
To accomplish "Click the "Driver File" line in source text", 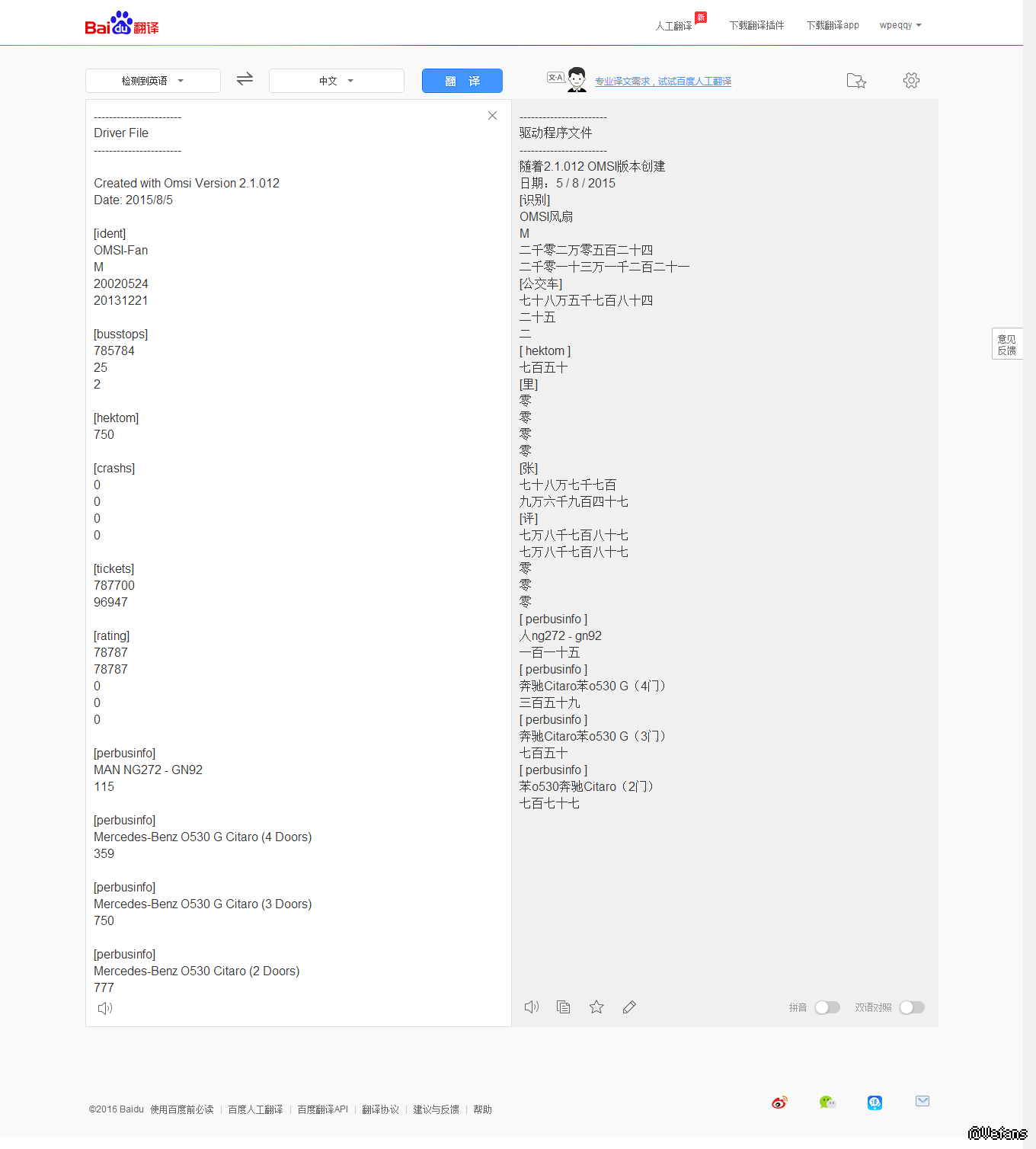I will pyautogui.click(x=121, y=133).
